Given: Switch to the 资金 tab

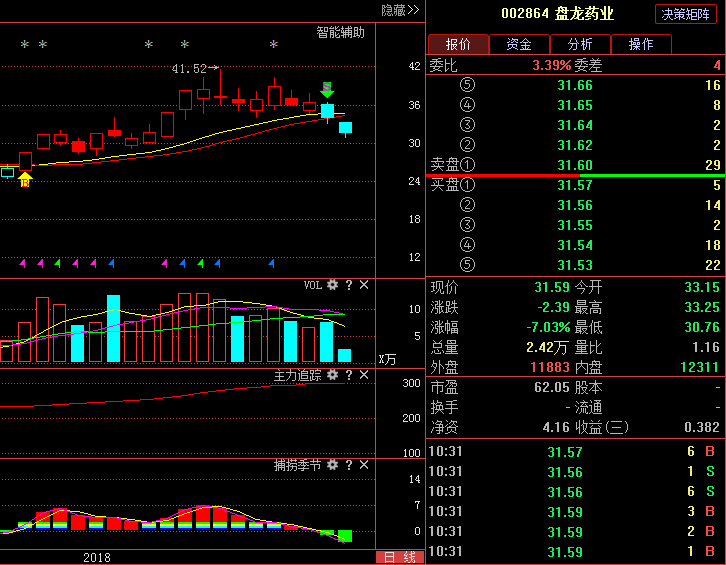Looking at the screenshot, I should click(x=519, y=44).
